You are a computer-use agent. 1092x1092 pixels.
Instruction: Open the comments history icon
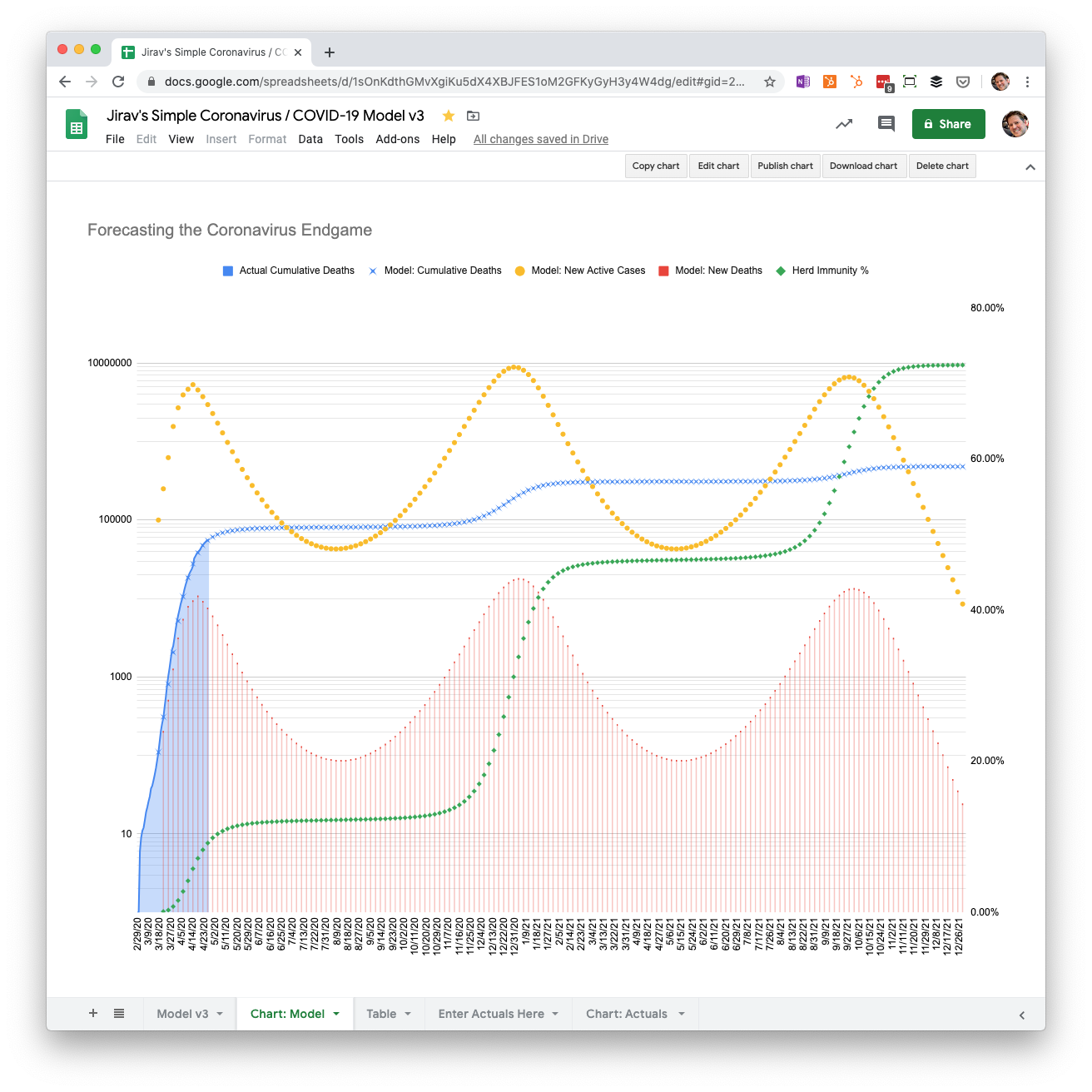click(886, 124)
